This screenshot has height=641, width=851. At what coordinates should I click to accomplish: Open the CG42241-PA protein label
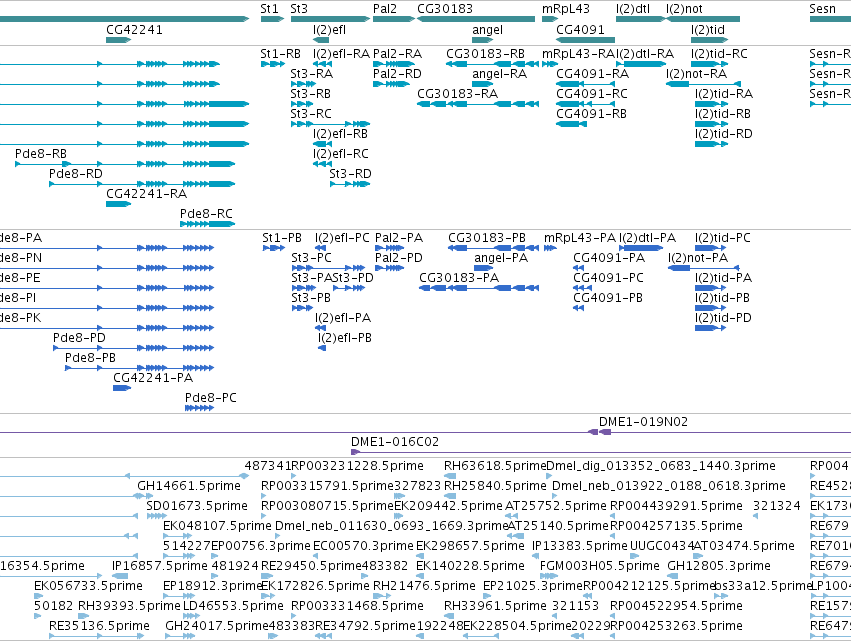click(x=153, y=378)
